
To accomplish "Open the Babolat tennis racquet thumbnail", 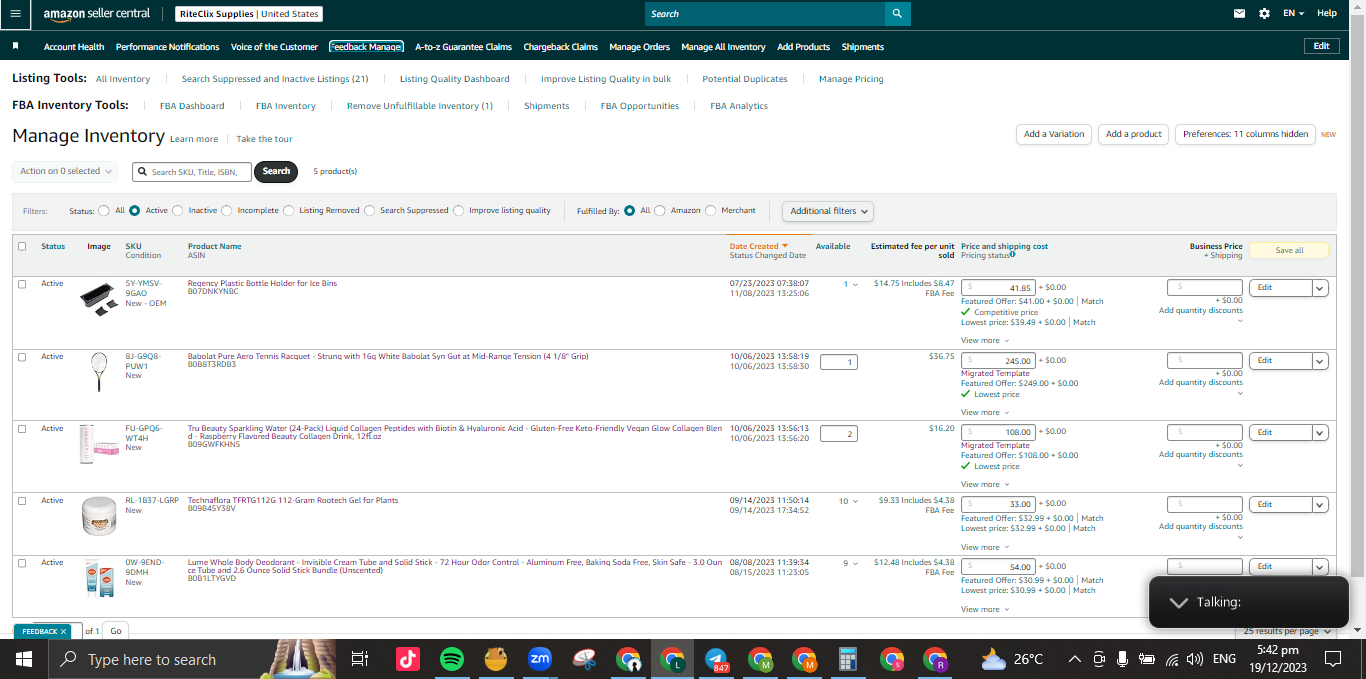I will coord(99,370).
